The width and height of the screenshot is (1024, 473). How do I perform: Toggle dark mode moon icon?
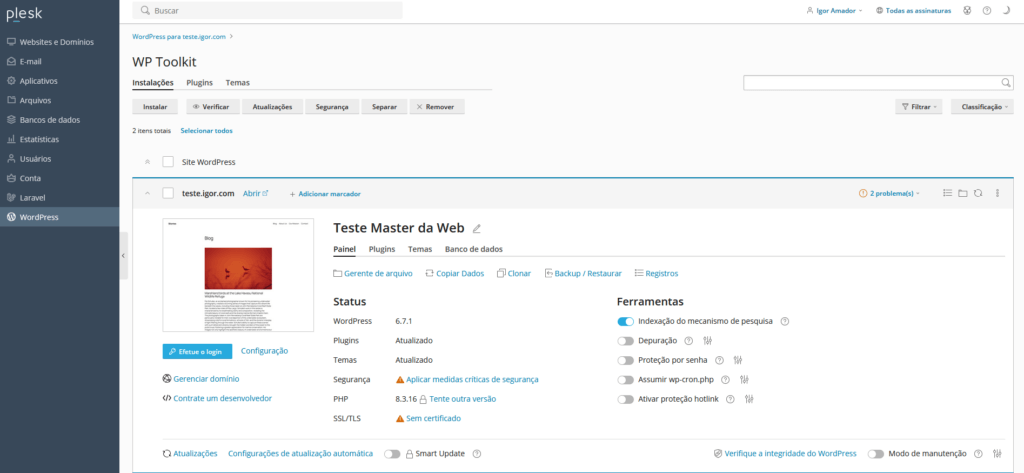pyautogui.click(x=1006, y=11)
